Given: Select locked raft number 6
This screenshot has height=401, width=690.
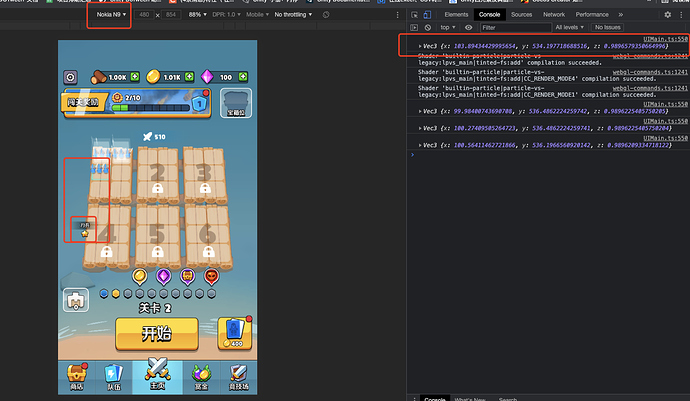Looking at the screenshot, I should click(208, 237).
